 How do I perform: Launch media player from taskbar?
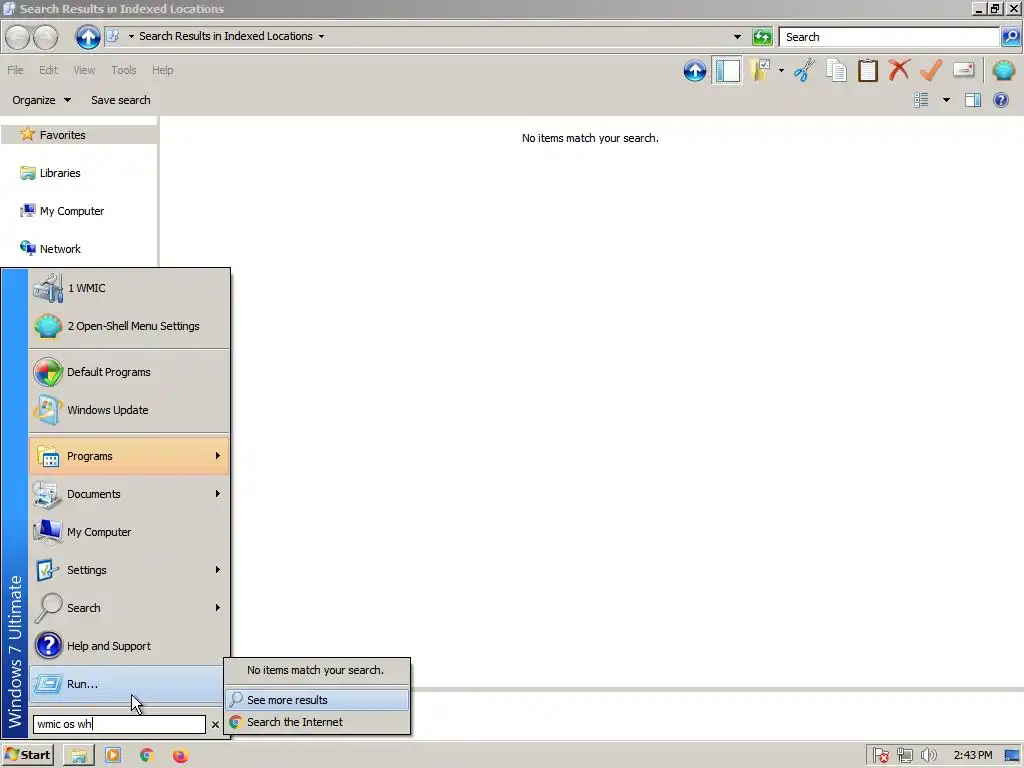[x=113, y=756]
